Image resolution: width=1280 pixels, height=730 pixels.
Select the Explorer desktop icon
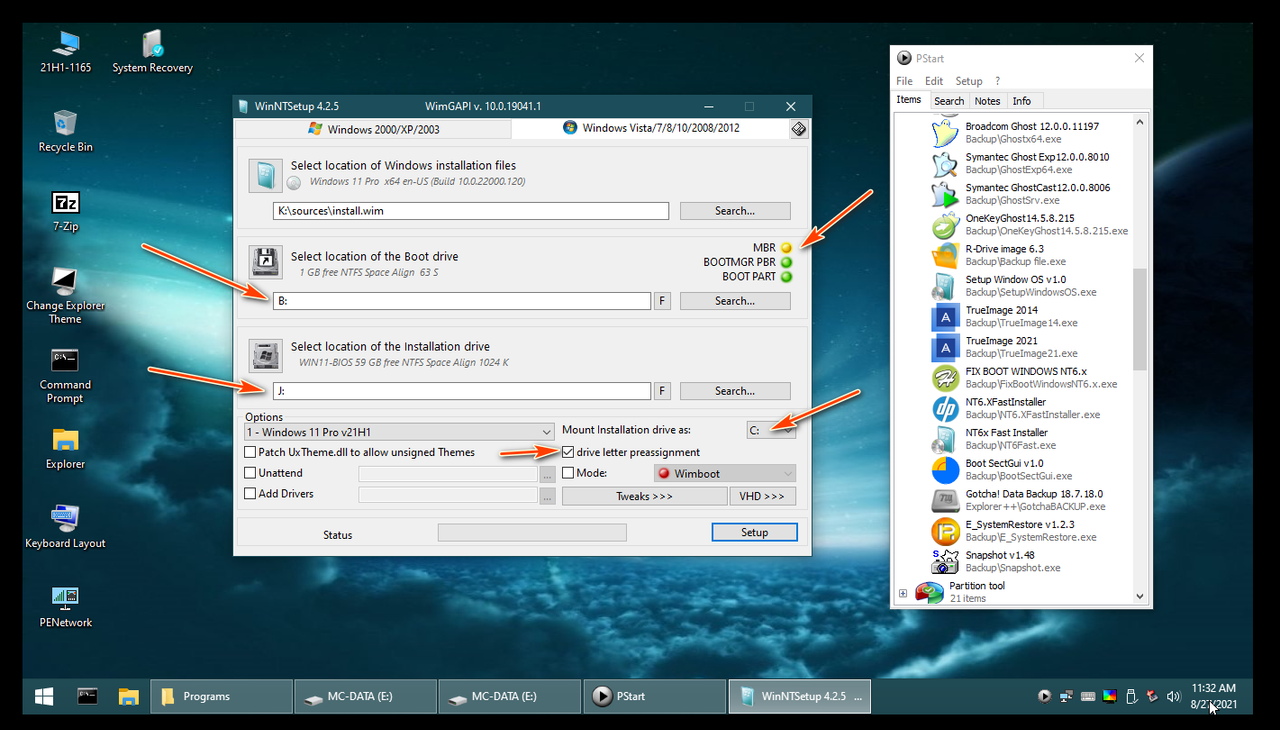65,448
